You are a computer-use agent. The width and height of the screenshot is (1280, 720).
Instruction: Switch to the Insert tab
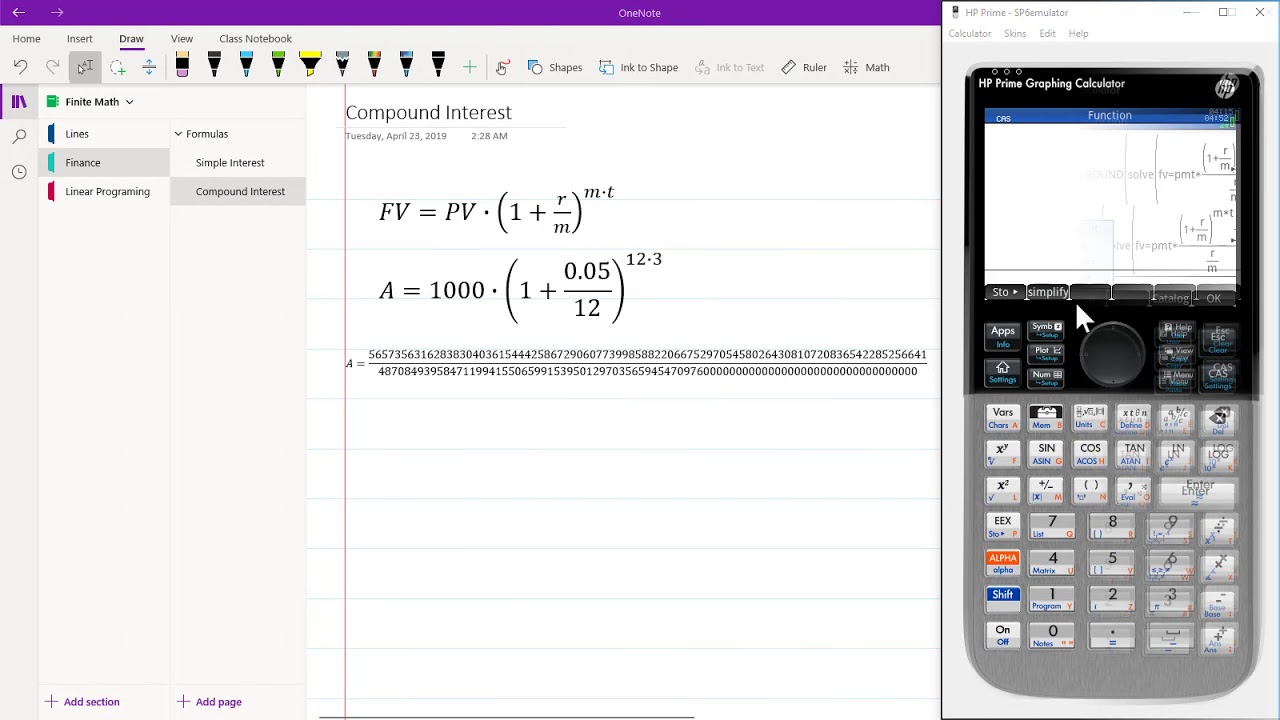[80, 39]
